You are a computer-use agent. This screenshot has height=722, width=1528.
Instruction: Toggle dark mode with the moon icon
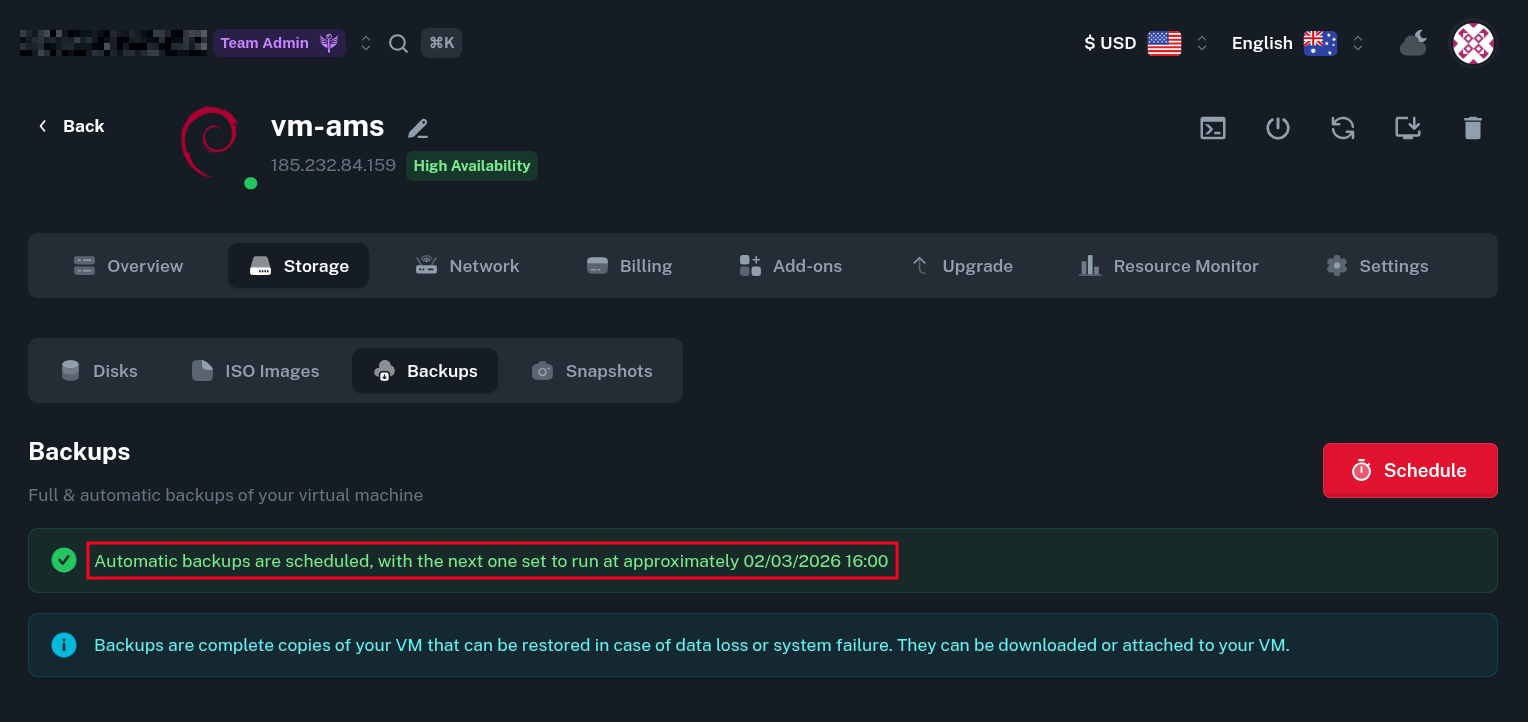pyautogui.click(x=1413, y=43)
